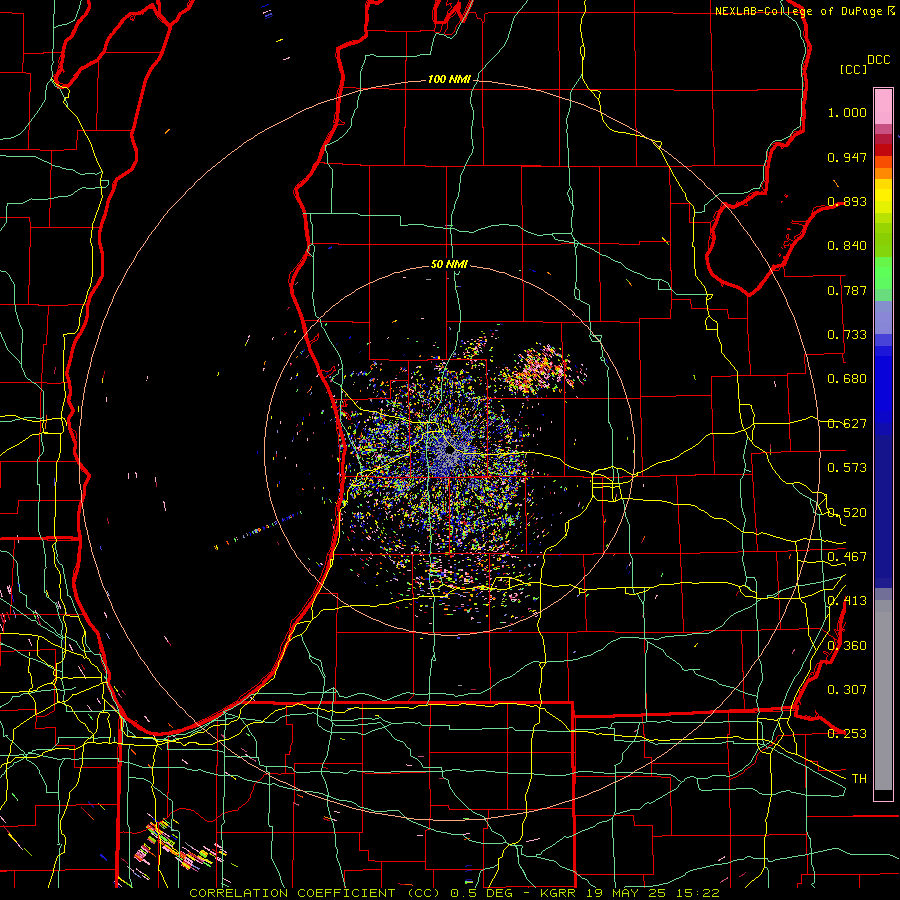Select the 0.573 legend value
Image resolution: width=900 pixels, height=900 pixels.
point(847,468)
